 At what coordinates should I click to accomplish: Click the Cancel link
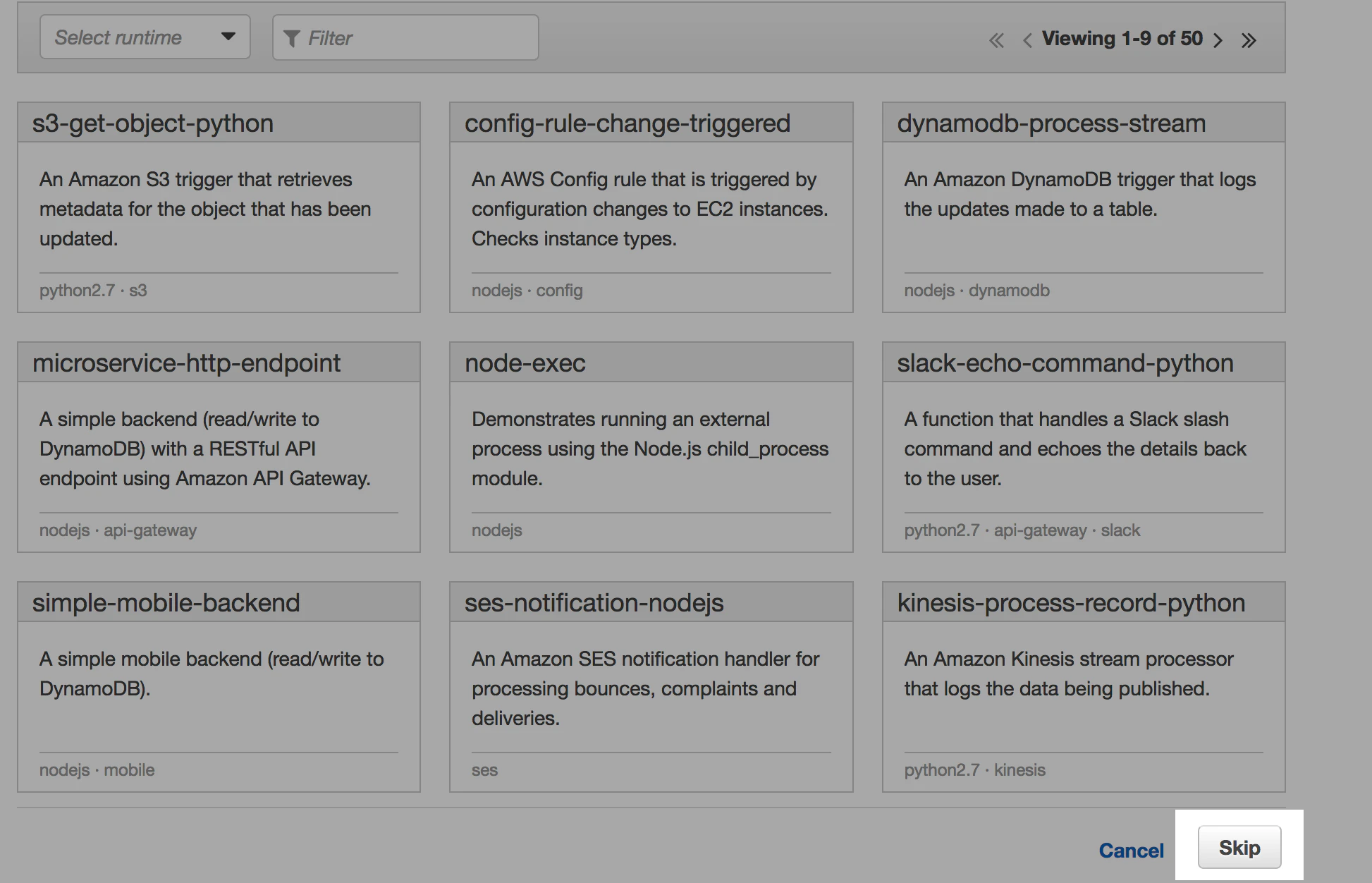(x=1131, y=850)
